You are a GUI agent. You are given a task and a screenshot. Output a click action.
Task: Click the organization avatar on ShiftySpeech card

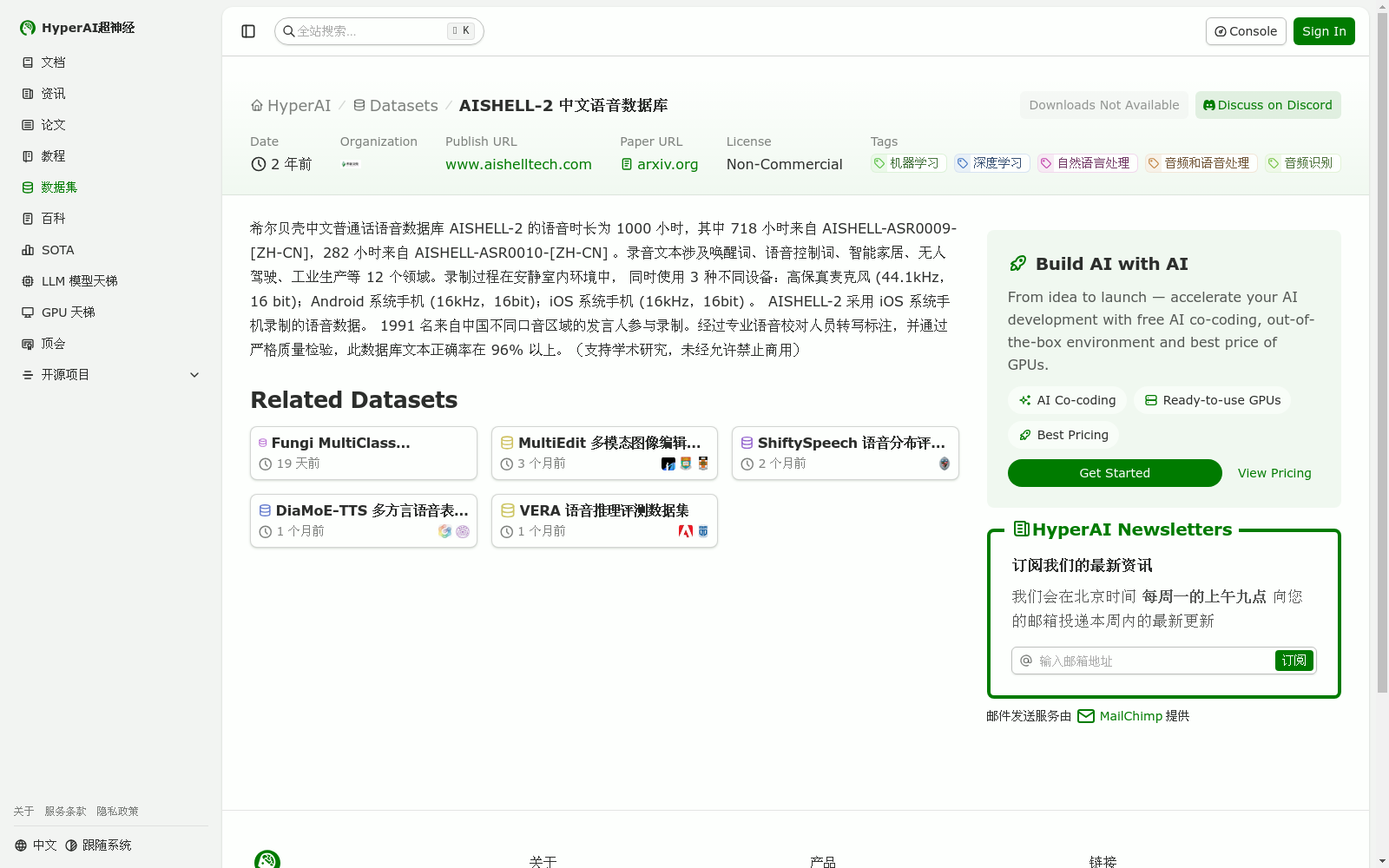click(945, 464)
